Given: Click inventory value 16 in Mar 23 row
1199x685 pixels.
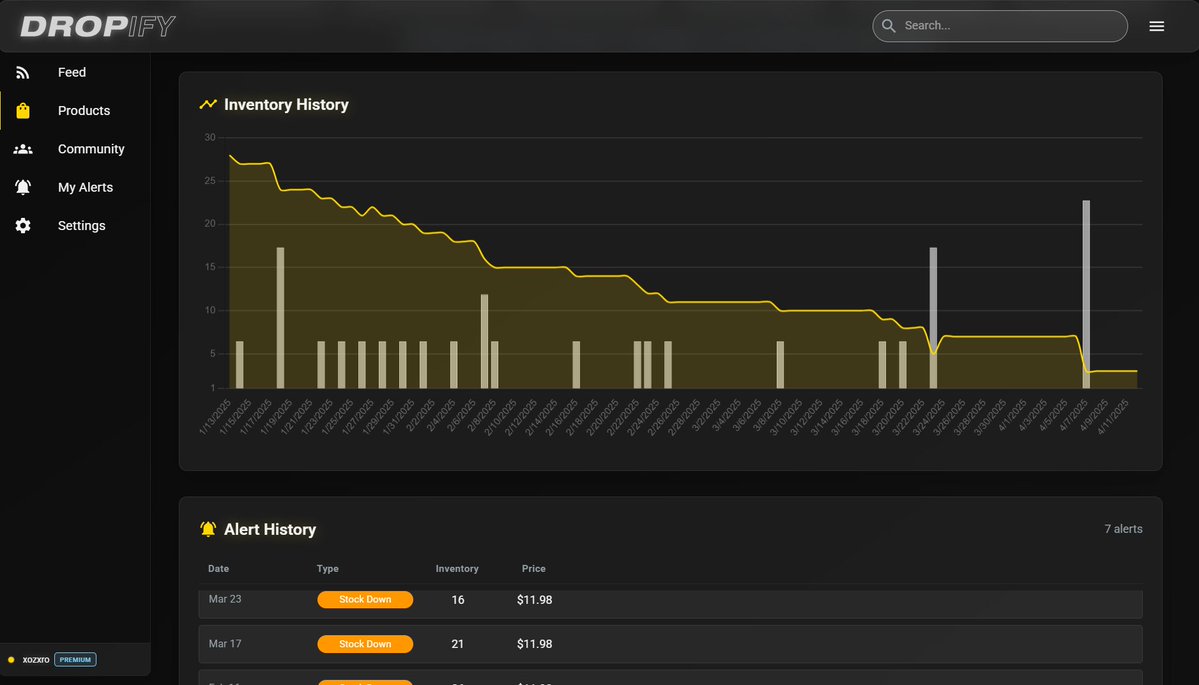Looking at the screenshot, I should click(458, 600).
